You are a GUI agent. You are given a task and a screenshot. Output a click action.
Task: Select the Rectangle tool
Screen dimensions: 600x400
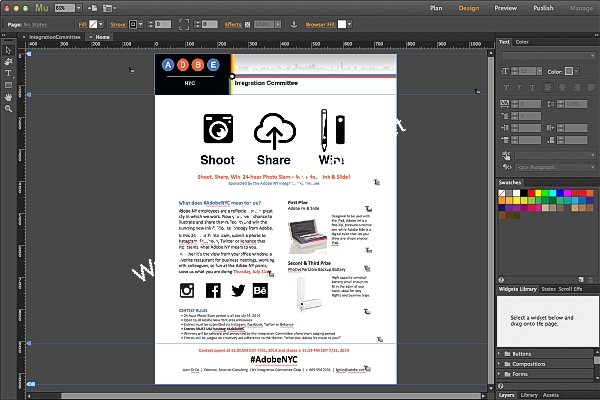[x=8, y=85]
